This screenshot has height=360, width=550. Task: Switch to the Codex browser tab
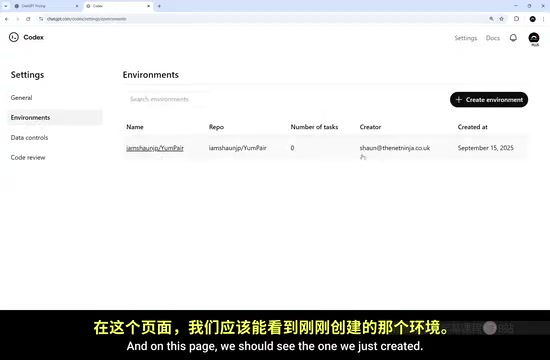[118, 6]
